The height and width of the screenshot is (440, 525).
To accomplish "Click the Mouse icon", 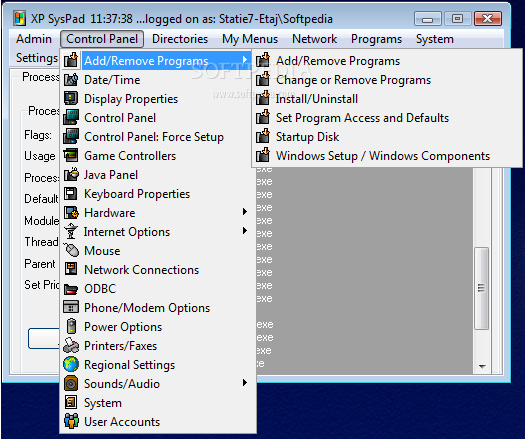I will [71, 250].
